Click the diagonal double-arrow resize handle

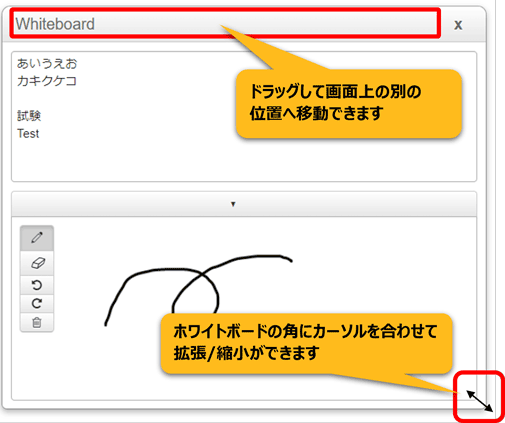(x=479, y=401)
